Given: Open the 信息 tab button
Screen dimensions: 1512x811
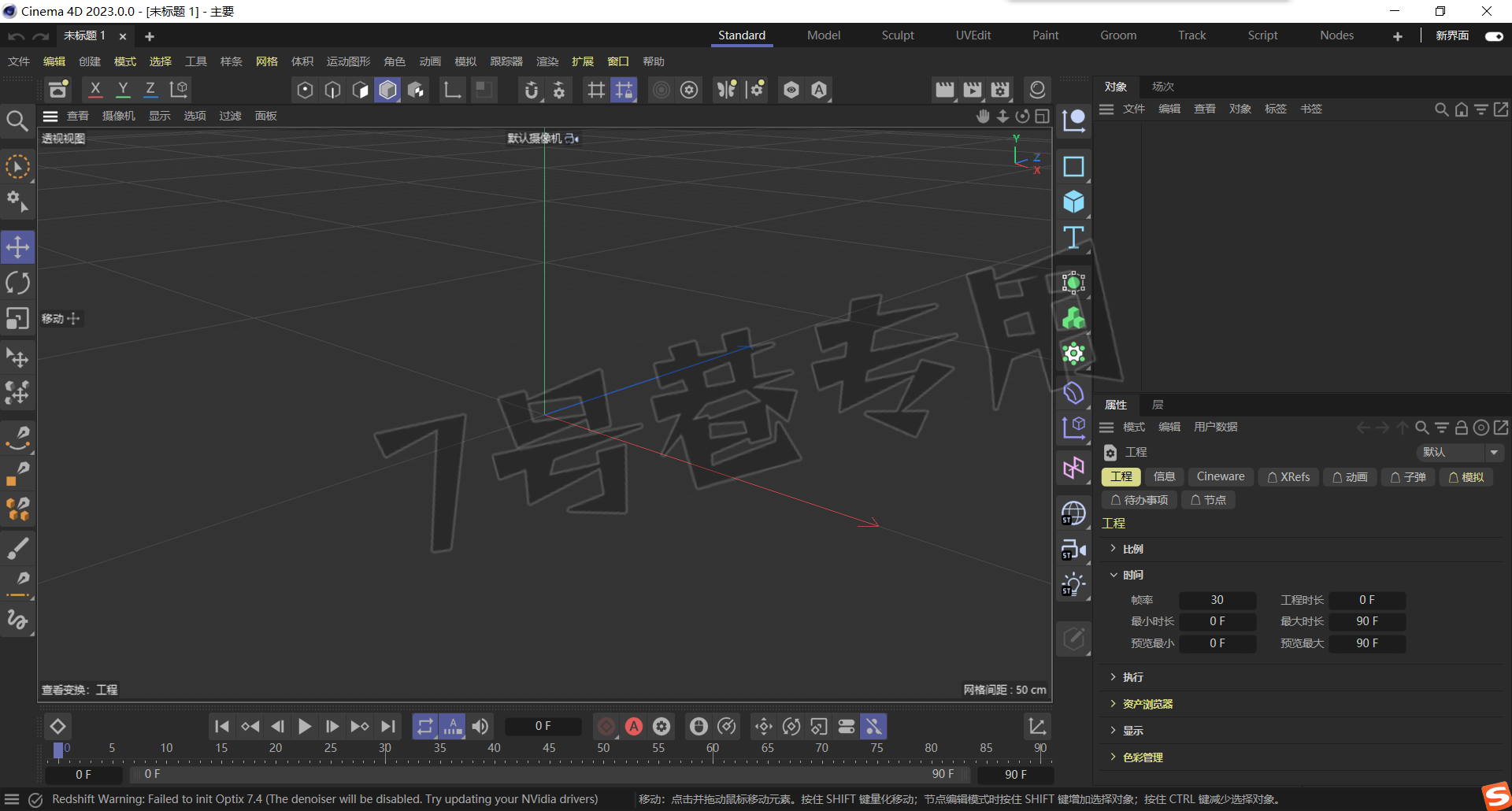Looking at the screenshot, I should 1164,476.
